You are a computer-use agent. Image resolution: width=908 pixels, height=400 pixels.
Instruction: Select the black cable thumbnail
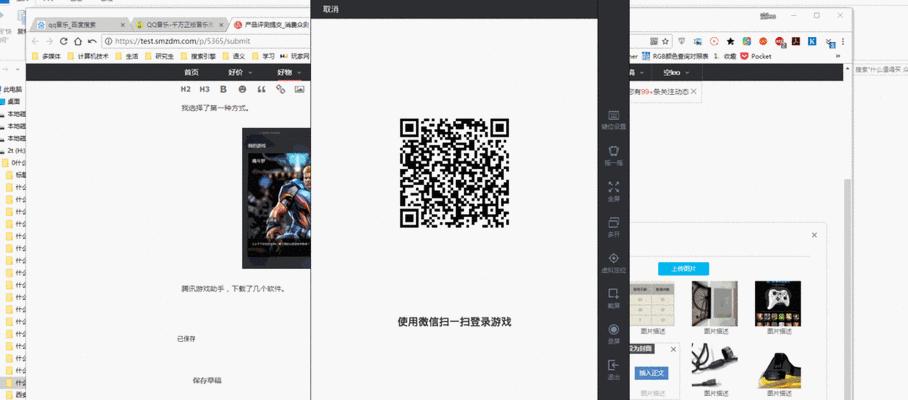pyautogui.click(x=715, y=366)
